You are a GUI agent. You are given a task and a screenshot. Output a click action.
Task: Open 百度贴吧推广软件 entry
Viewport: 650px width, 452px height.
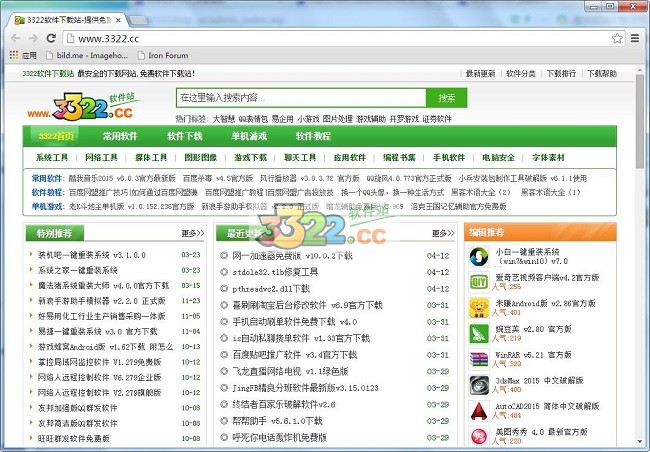coord(295,355)
